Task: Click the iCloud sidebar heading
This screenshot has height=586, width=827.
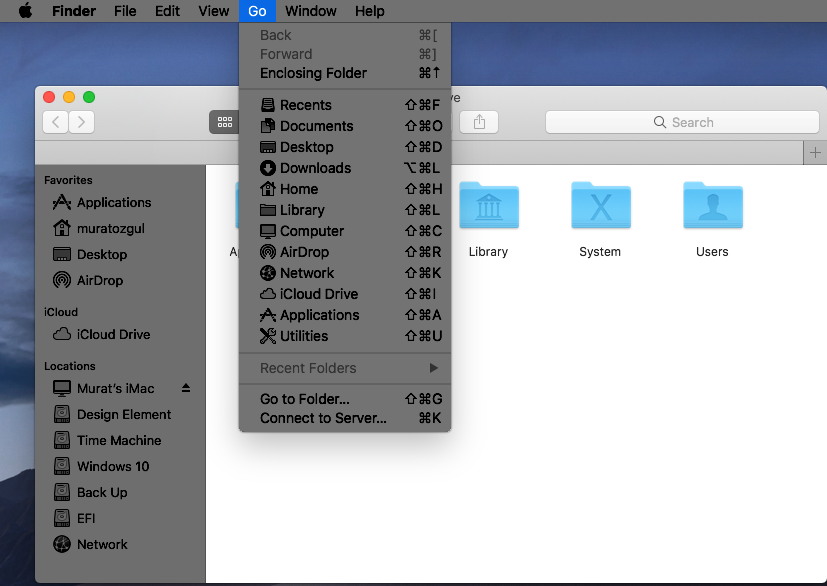Action: pyautogui.click(x=61, y=312)
